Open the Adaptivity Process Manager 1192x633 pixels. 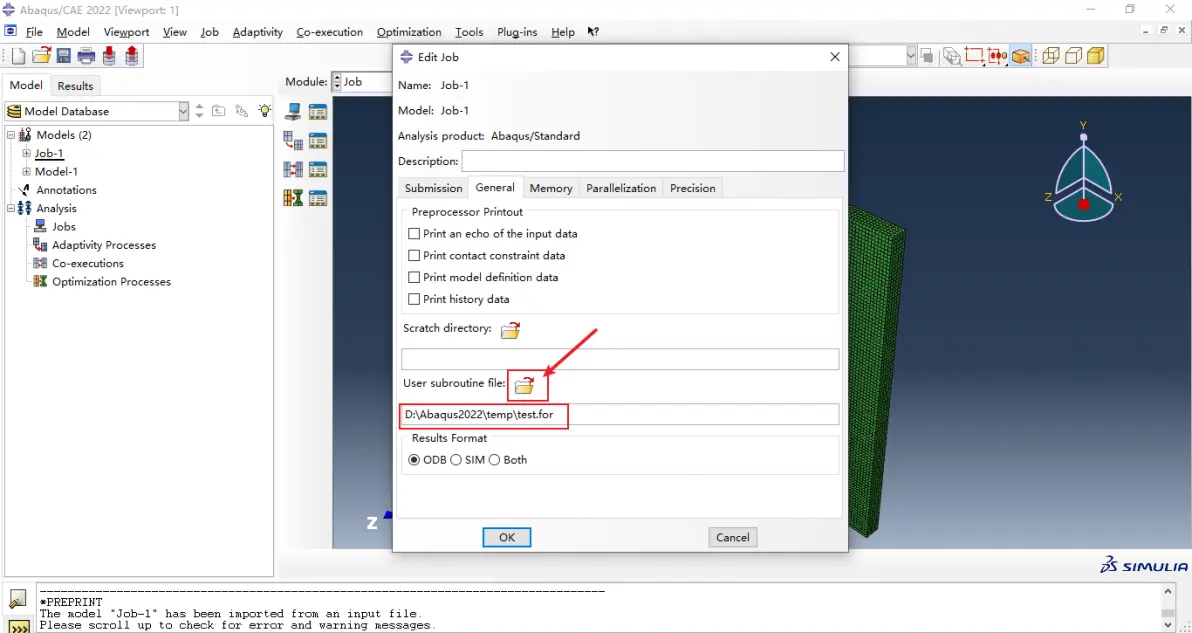tap(317, 141)
